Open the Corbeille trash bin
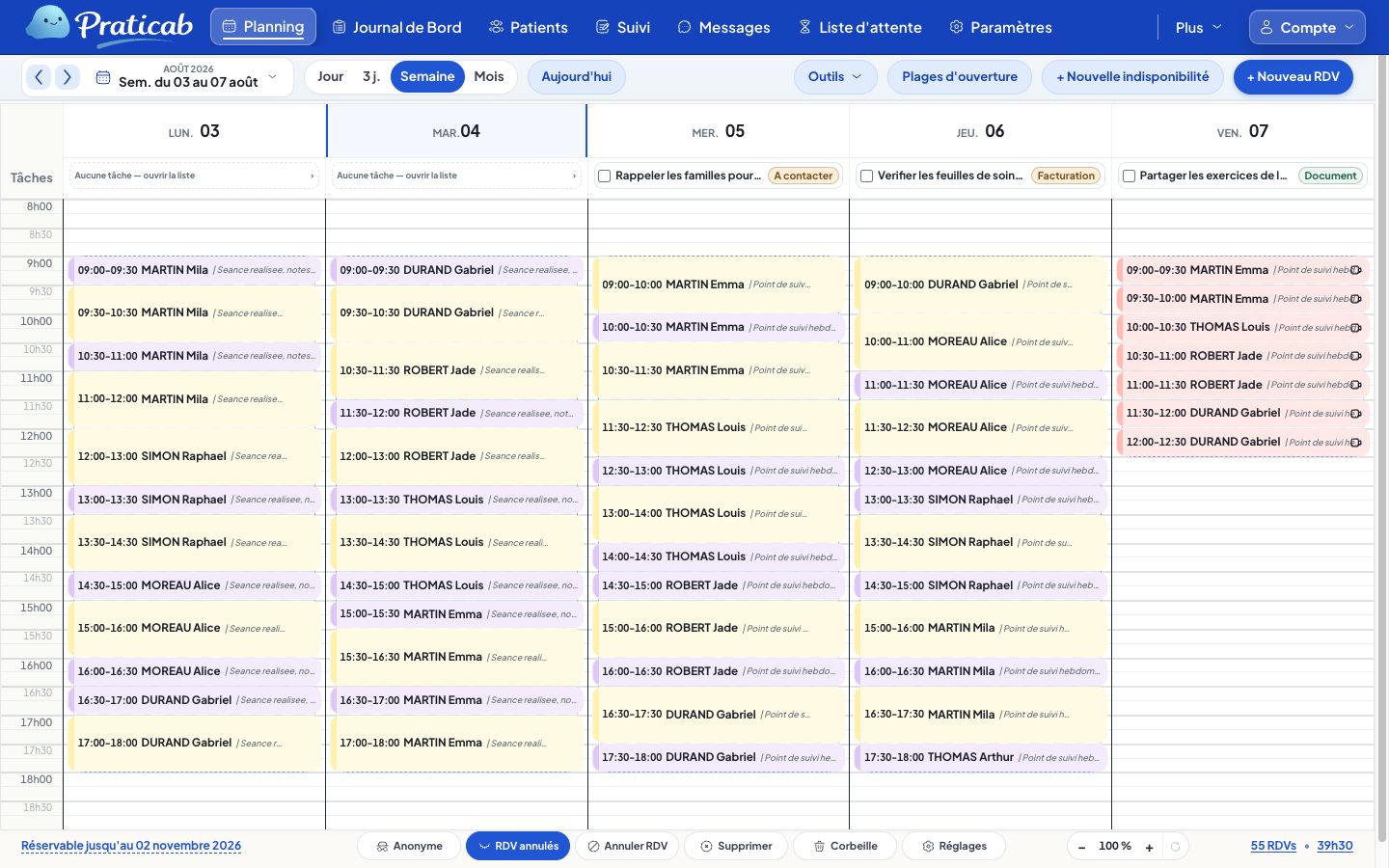 pos(845,846)
